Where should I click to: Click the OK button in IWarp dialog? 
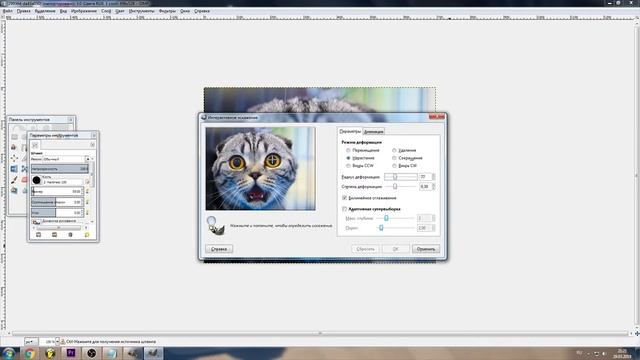(396, 249)
